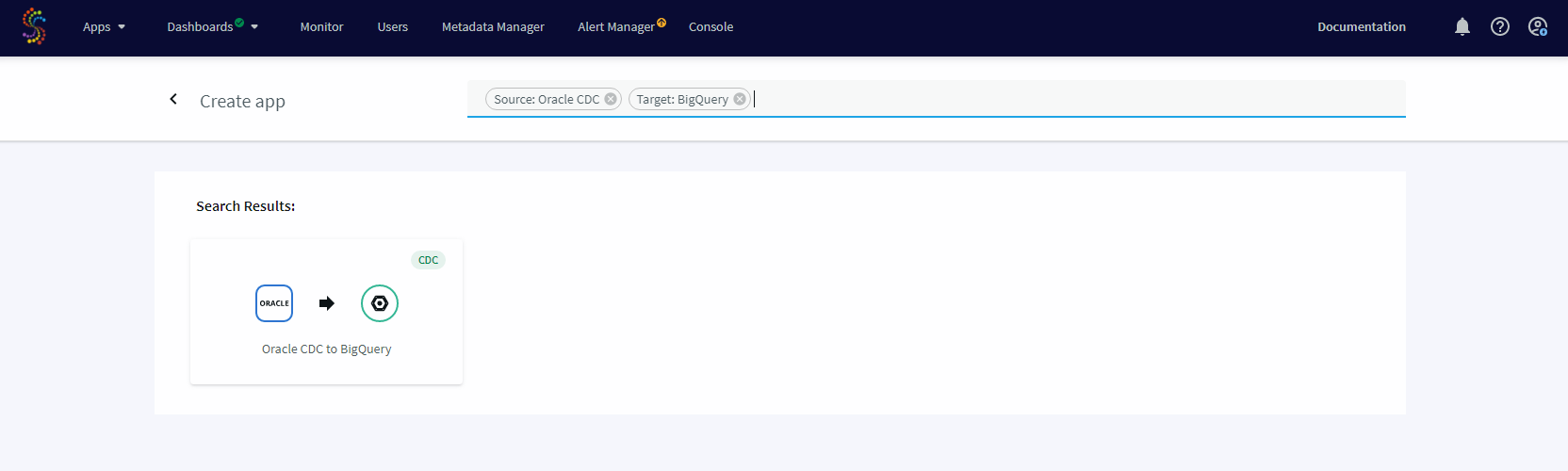Open the notifications bell
This screenshot has height=471, width=1568.
(1462, 26)
